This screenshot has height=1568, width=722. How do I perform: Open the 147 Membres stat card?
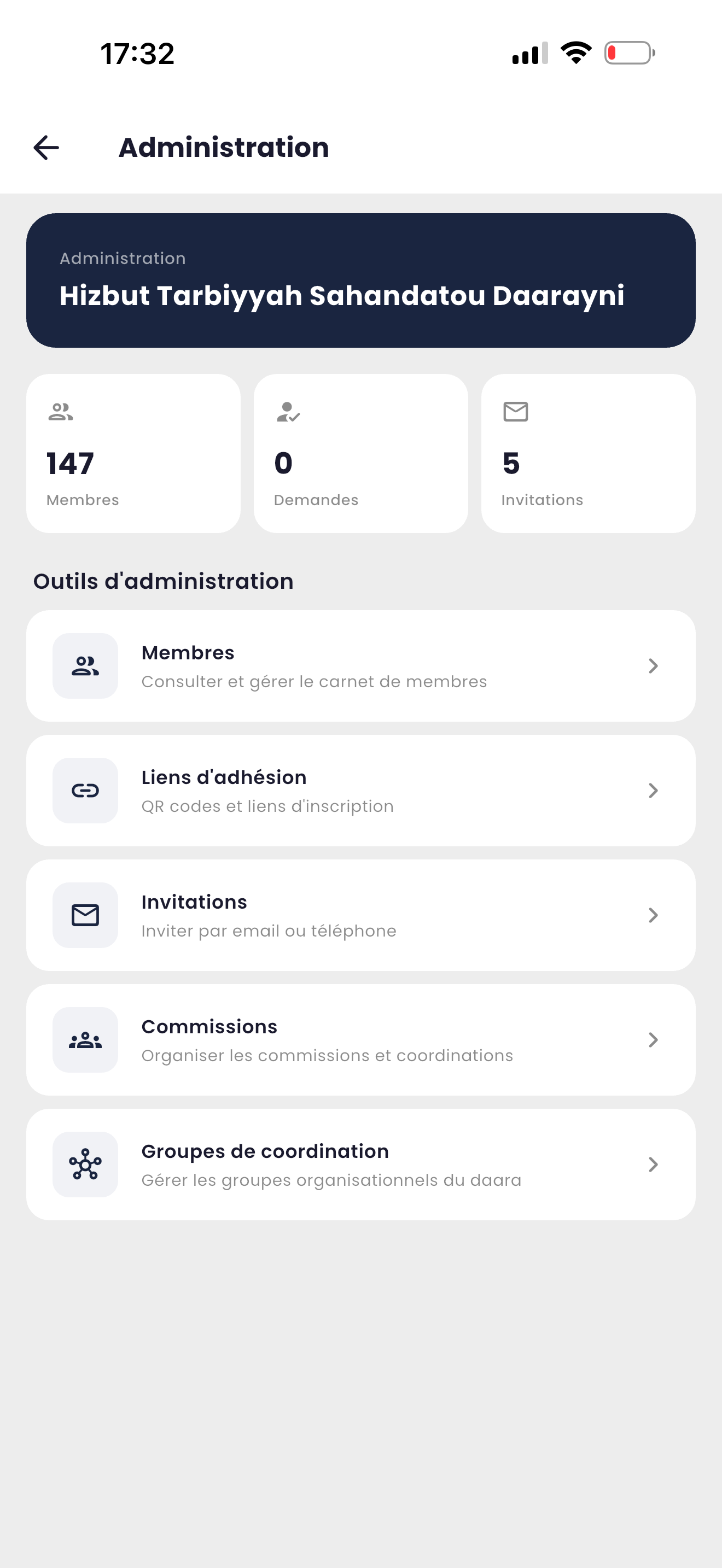click(133, 454)
